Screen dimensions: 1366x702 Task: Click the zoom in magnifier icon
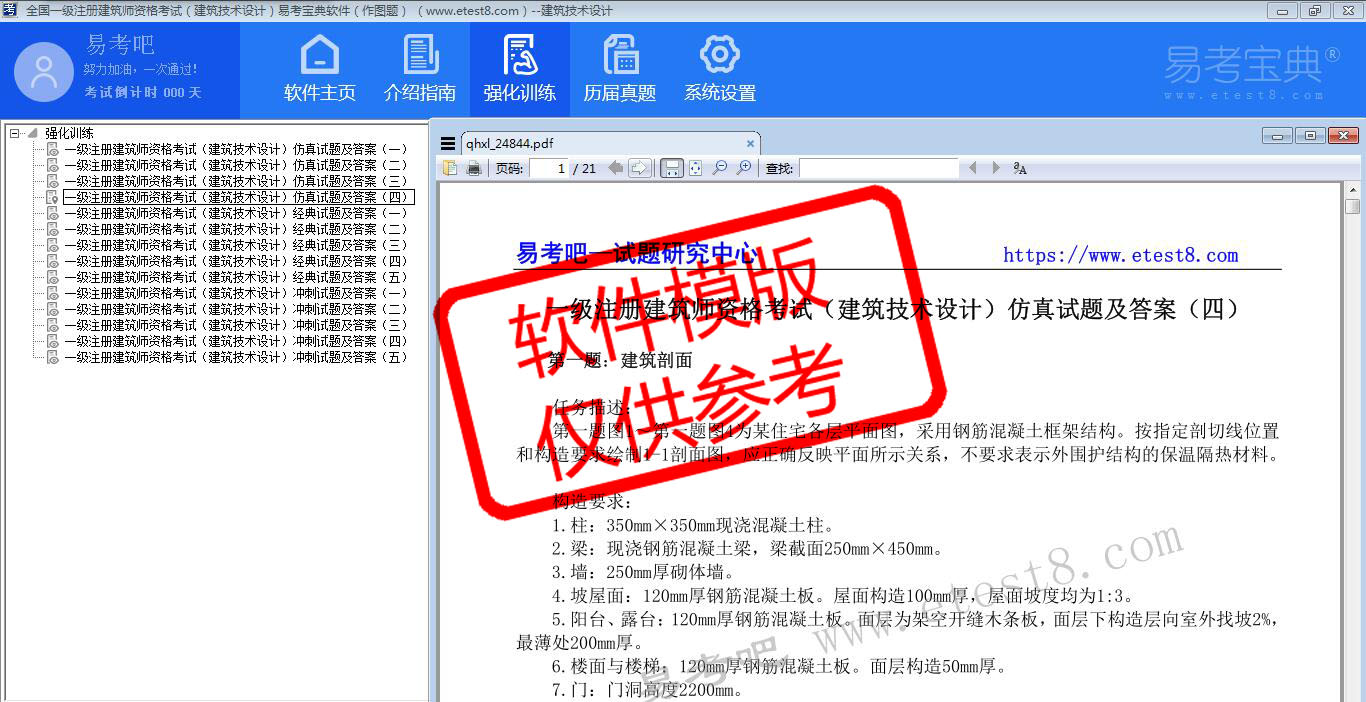[x=744, y=168]
